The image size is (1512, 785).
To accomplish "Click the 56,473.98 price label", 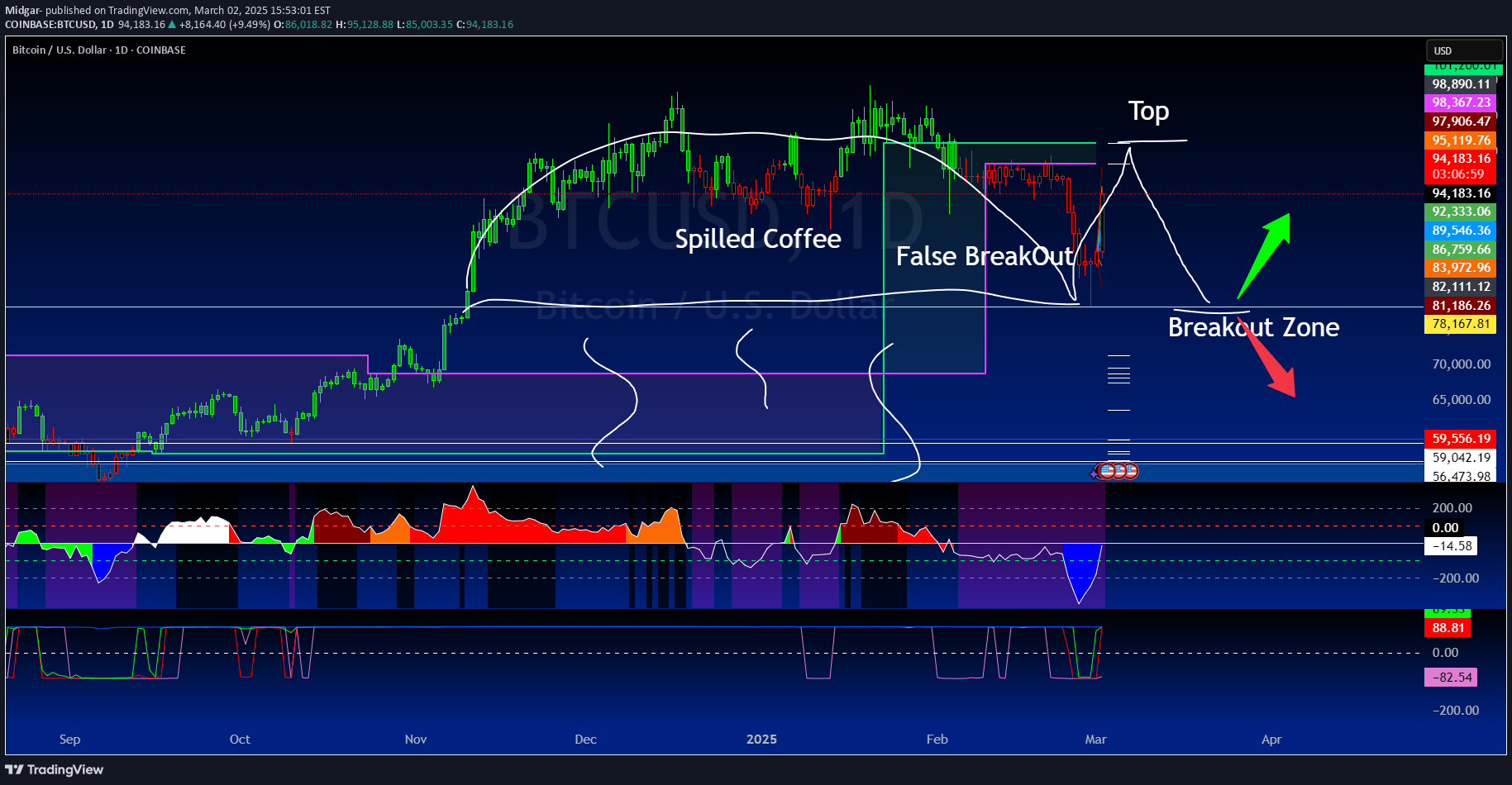I will [x=1462, y=476].
